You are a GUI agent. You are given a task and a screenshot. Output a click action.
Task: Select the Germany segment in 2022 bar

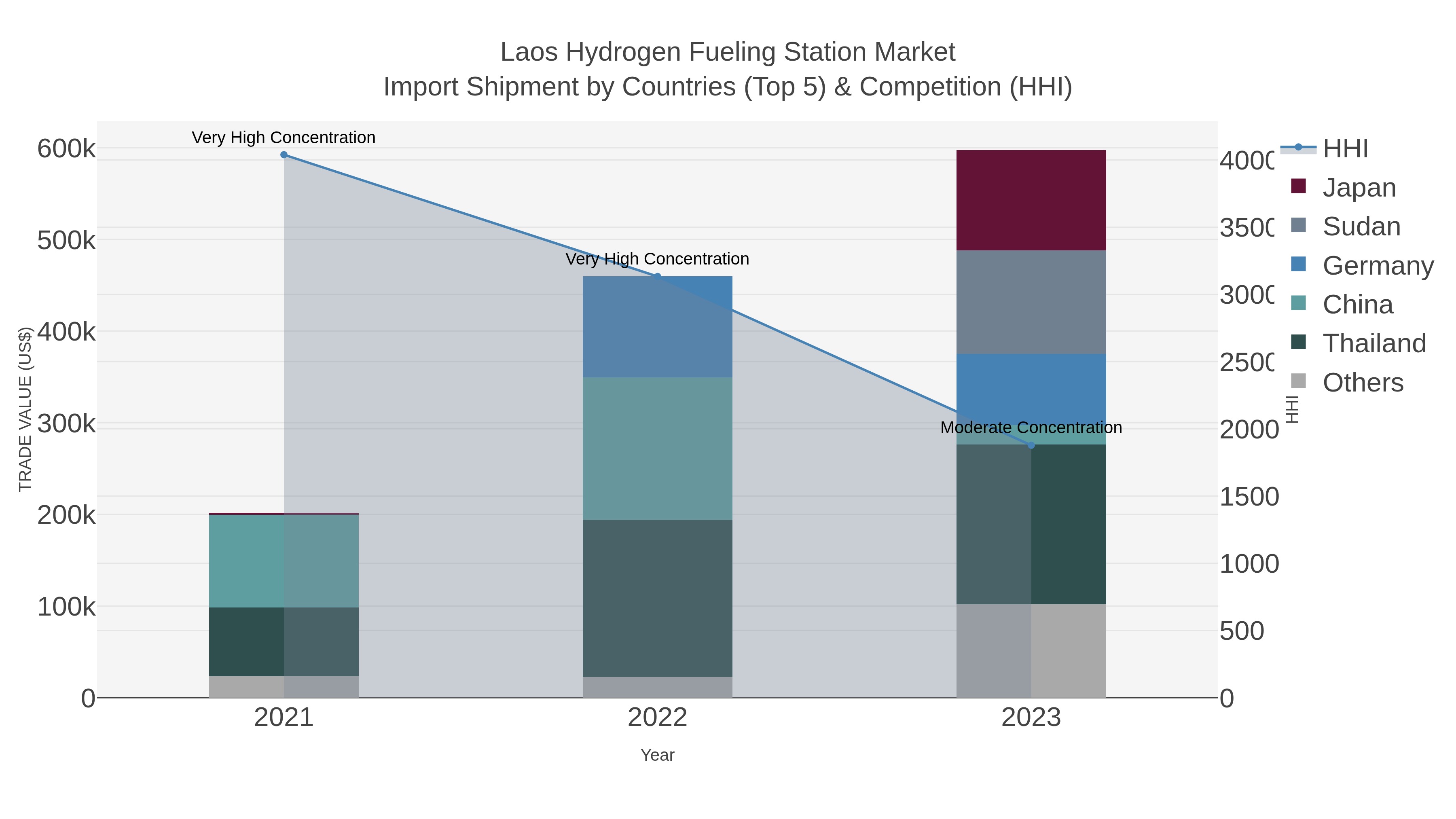click(657, 327)
